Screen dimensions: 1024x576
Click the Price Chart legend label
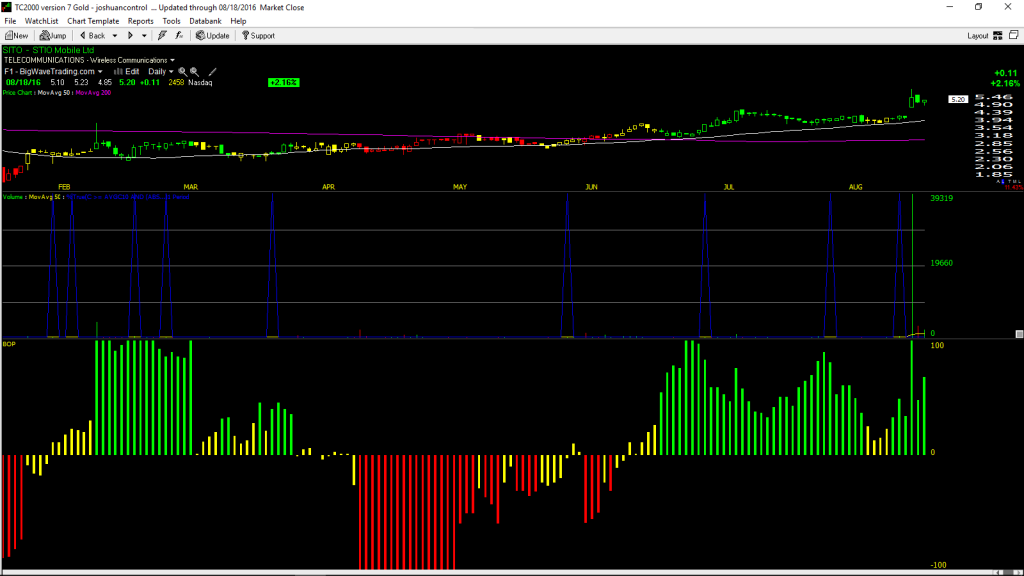(18, 93)
